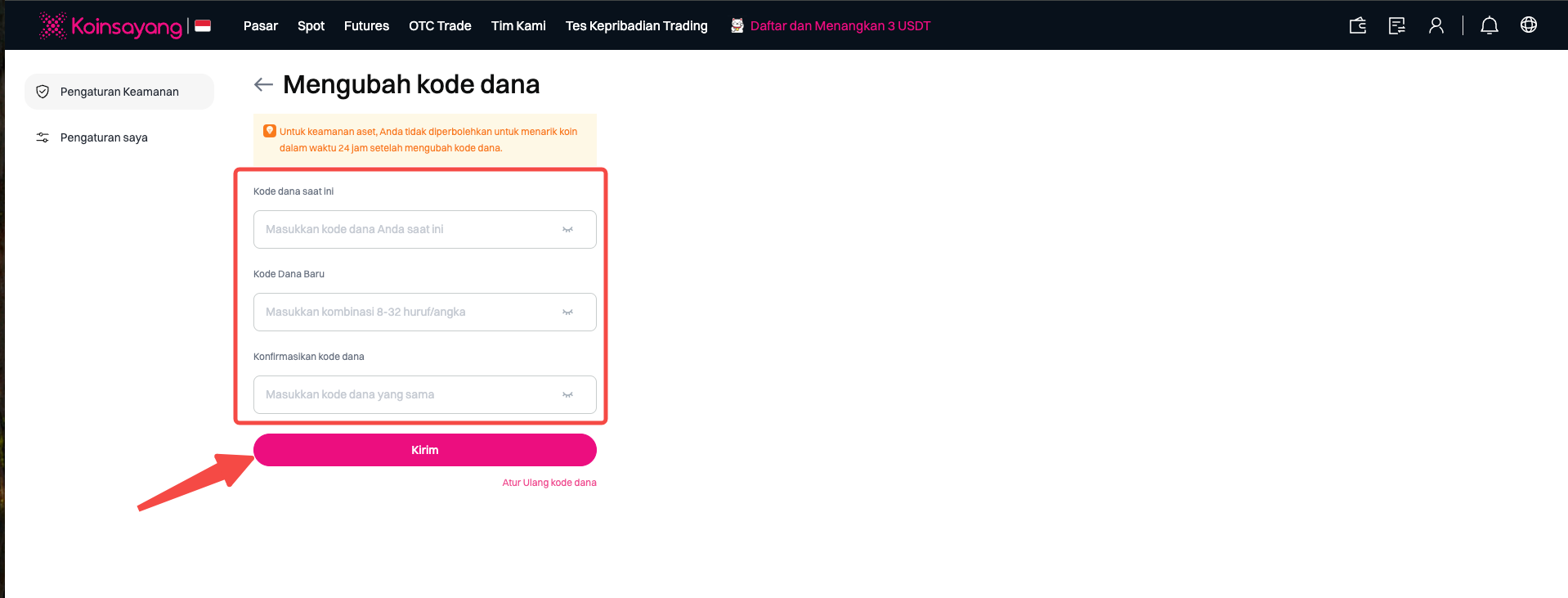Select Pengaturan Keamanan in sidebar
1568x598 pixels.
119,92
